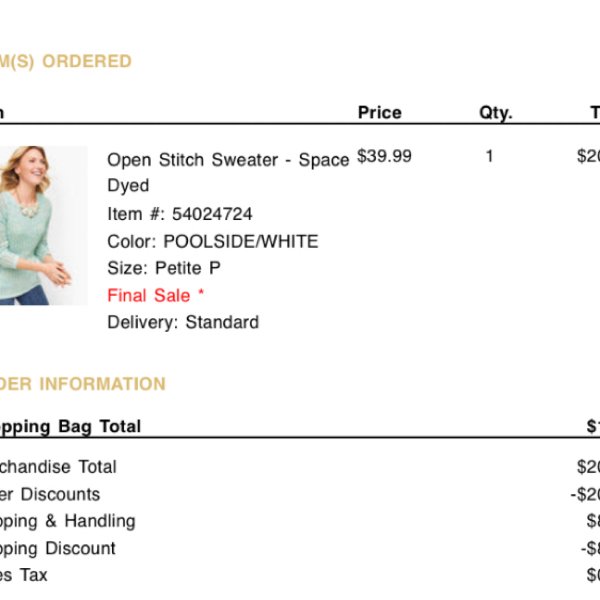Click the Delivery: Standard line

tap(183, 322)
